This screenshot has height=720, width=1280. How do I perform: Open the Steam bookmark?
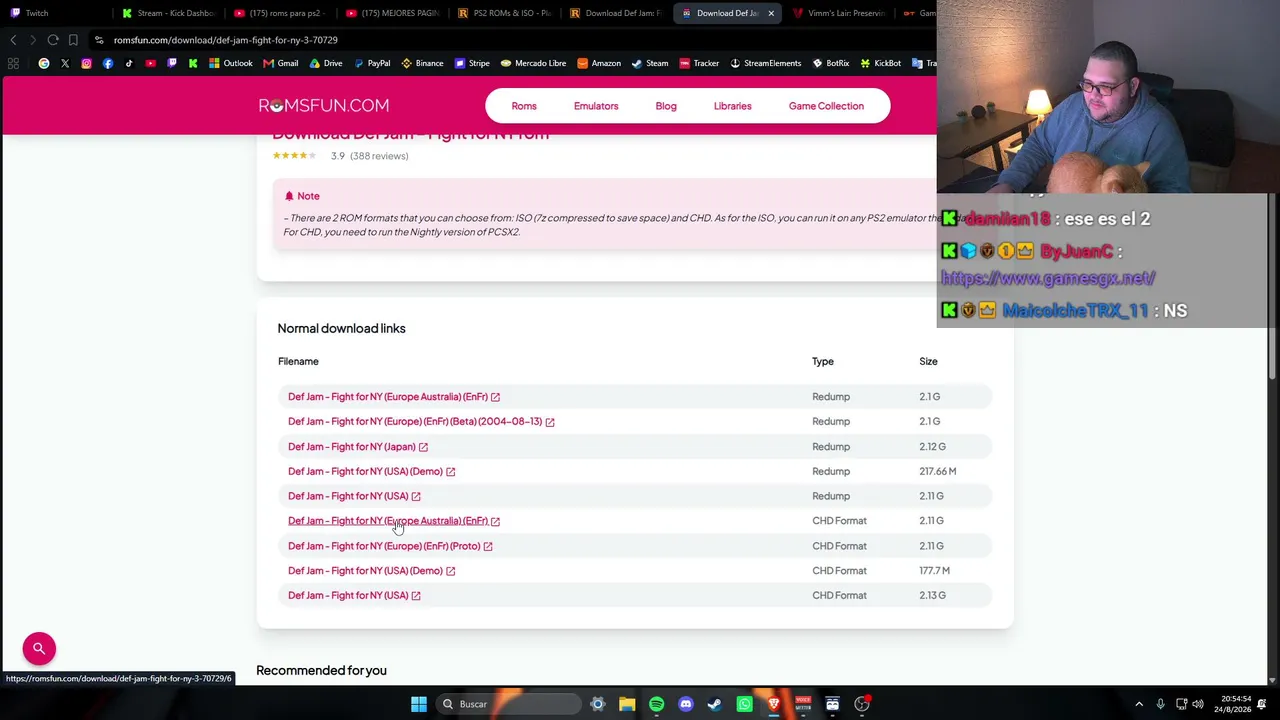[650, 63]
